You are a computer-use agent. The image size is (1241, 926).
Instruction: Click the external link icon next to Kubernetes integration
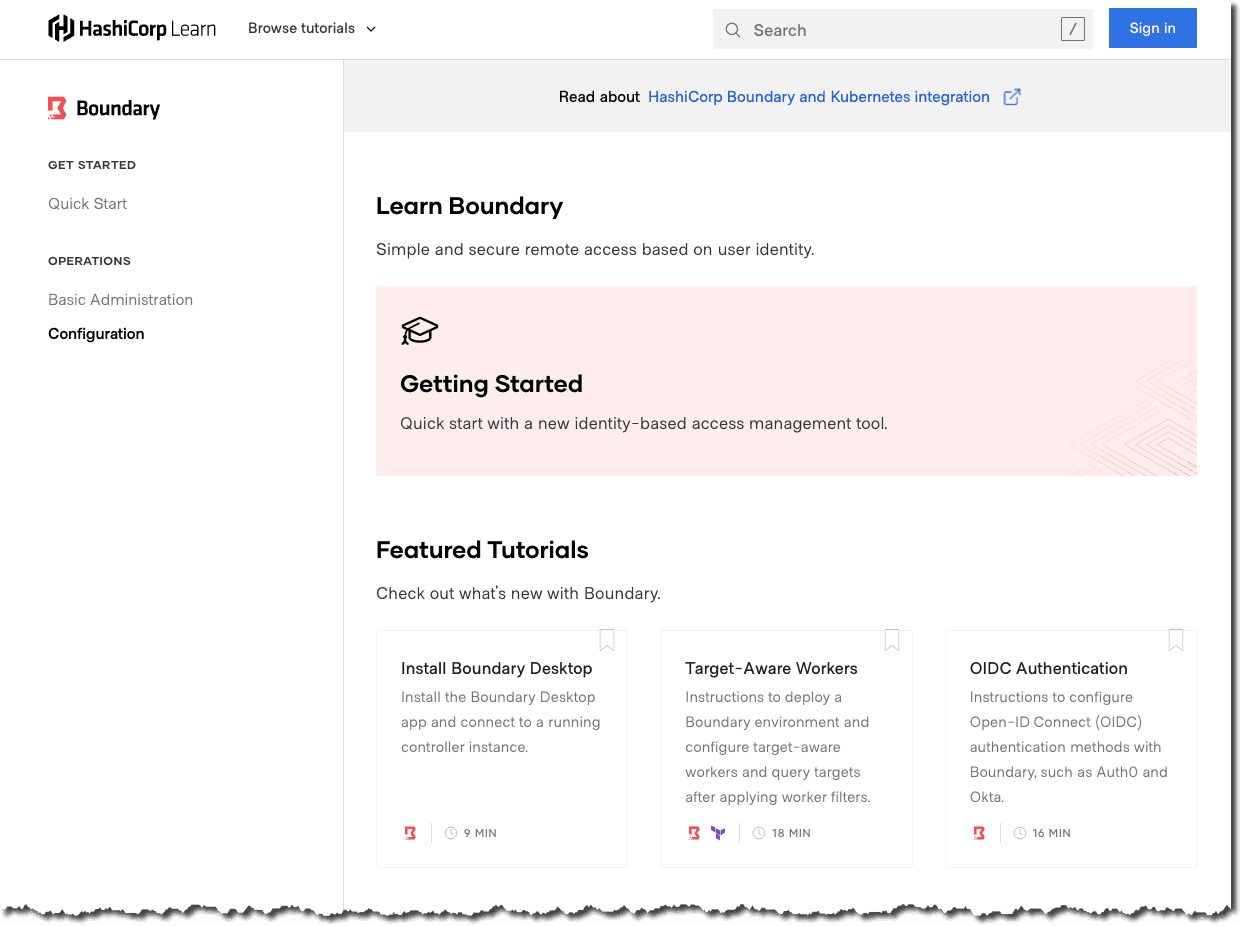[x=1011, y=96]
